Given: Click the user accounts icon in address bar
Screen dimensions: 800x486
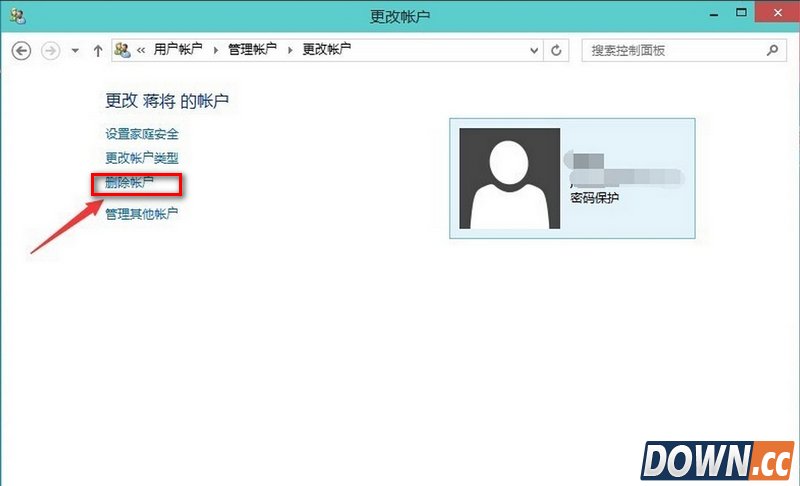Looking at the screenshot, I should 122,50.
